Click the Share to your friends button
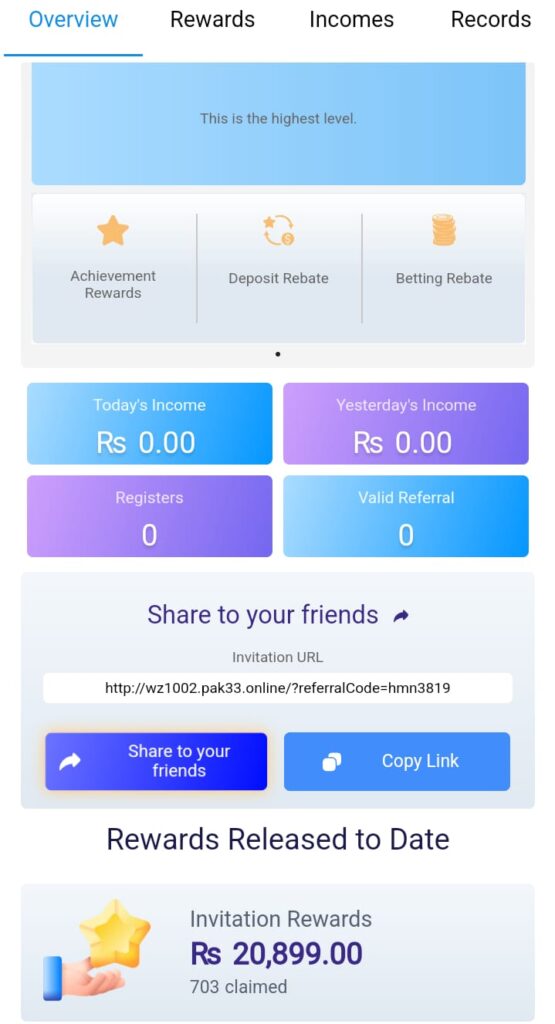Viewport: 555px width, 1024px height. click(x=156, y=761)
